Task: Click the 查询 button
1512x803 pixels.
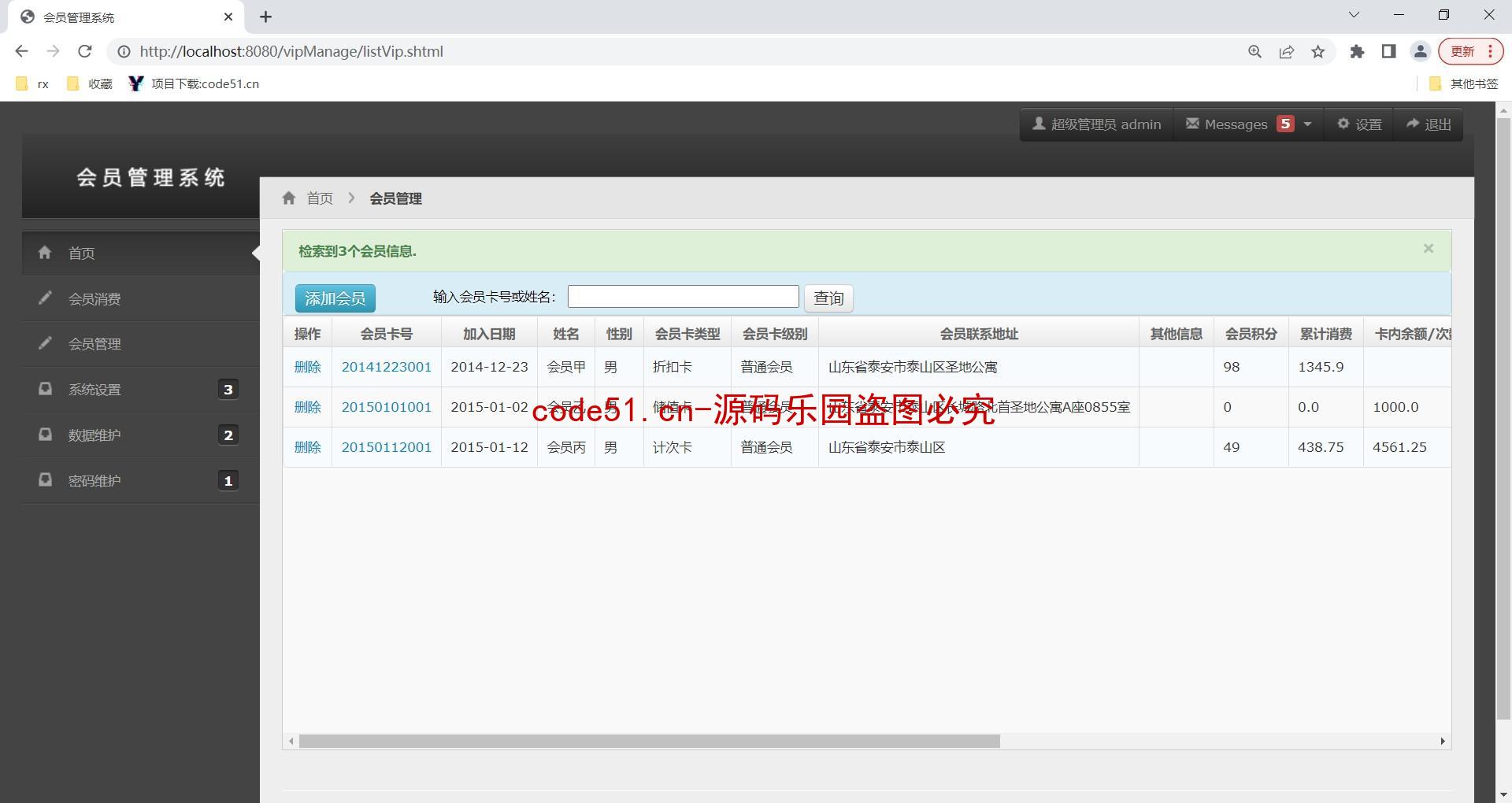Action: click(x=828, y=298)
